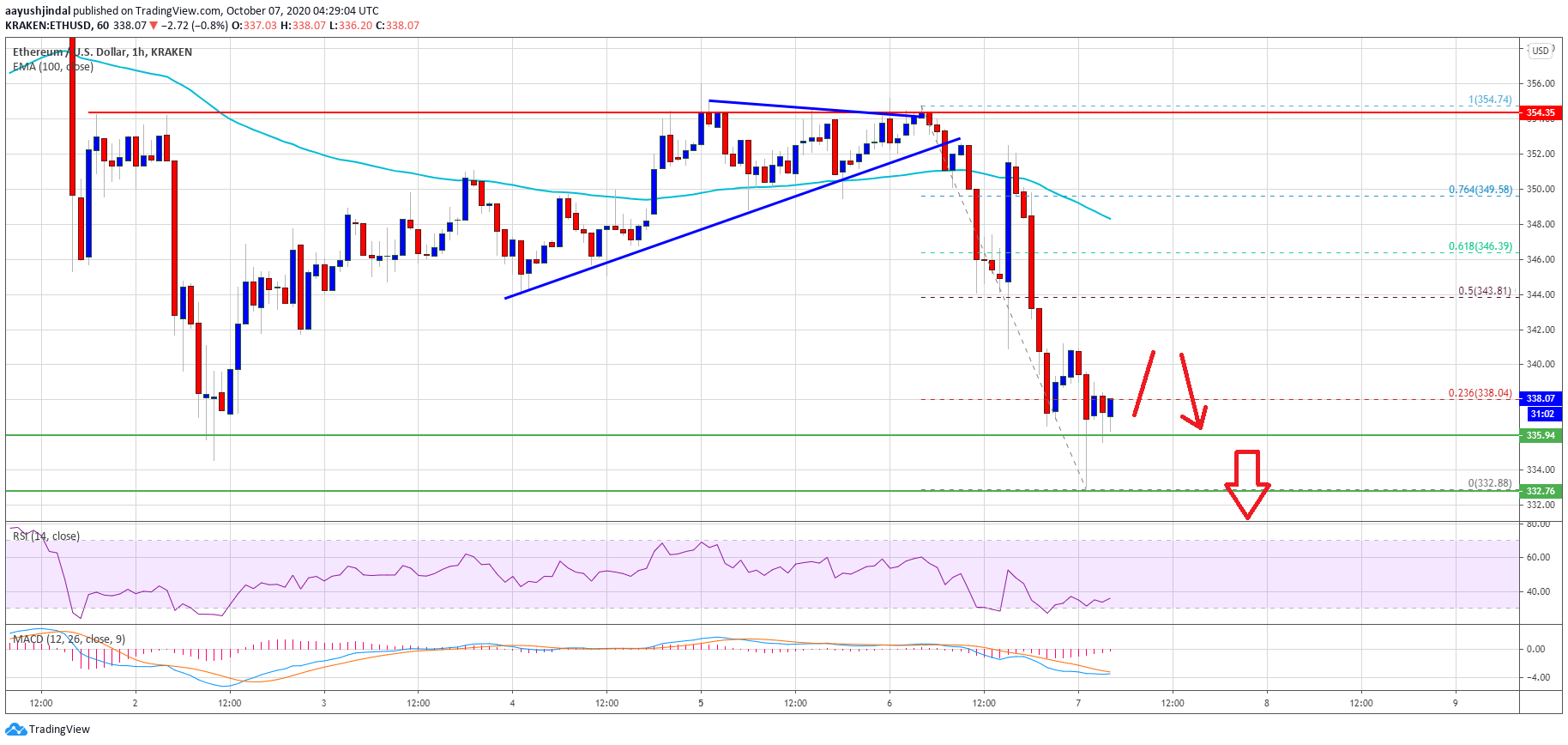The width and height of the screenshot is (1568, 745).
Task: Open the aayushjindal author name
Action: (x=38, y=11)
